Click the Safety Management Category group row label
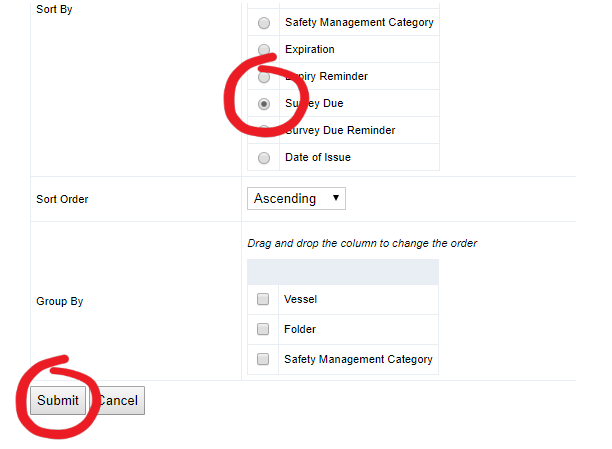612x449 pixels. [358, 359]
